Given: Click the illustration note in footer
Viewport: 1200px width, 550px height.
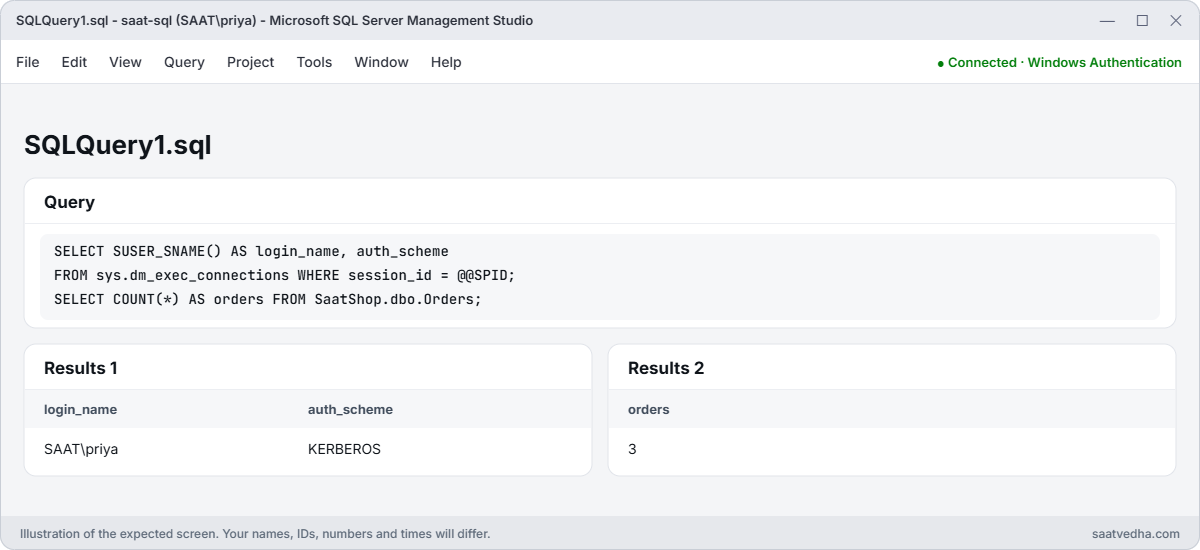Looking at the screenshot, I should coord(255,534).
